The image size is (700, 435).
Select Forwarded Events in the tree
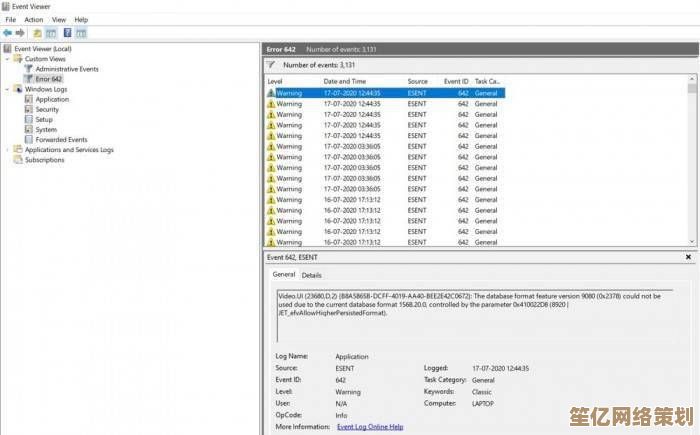point(61,139)
